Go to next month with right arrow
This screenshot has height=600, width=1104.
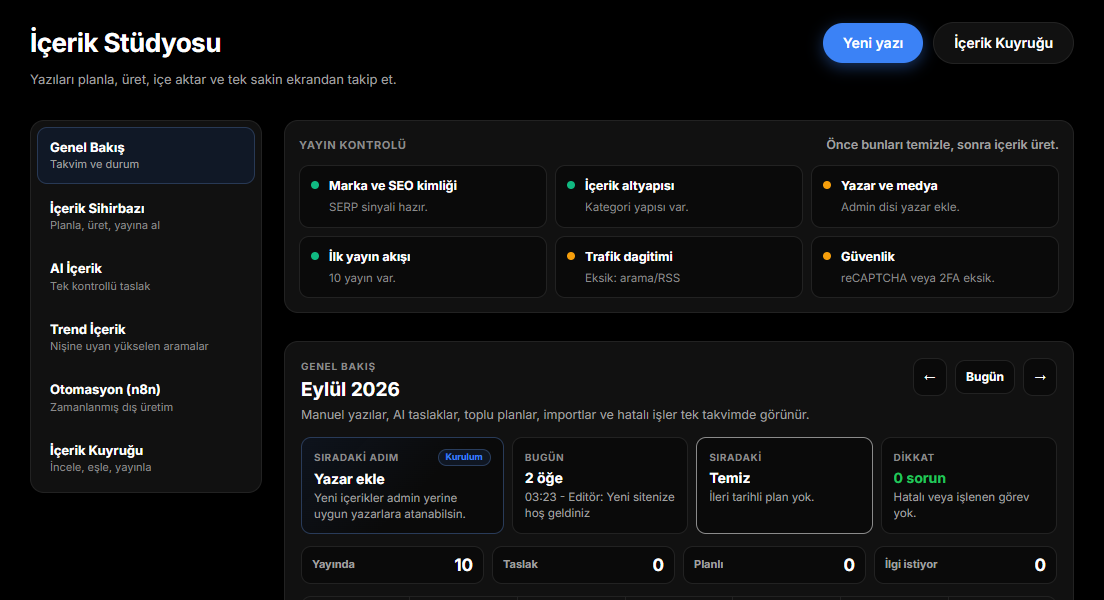[x=1040, y=377]
